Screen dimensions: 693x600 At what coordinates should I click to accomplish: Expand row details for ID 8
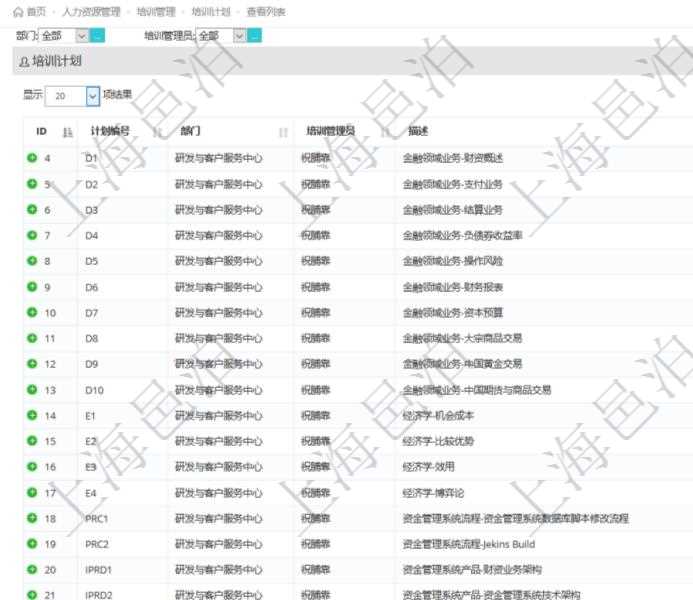(x=32, y=261)
